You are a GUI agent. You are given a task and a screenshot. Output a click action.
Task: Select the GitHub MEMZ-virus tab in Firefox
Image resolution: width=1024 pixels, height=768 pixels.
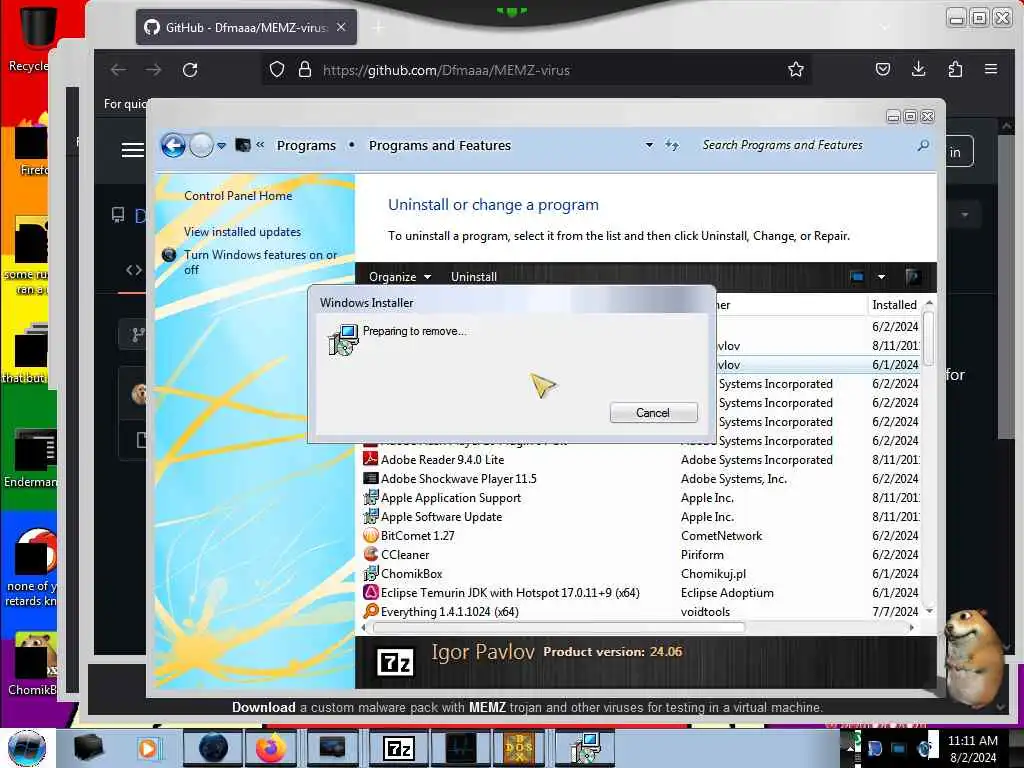tap(246, 27)
